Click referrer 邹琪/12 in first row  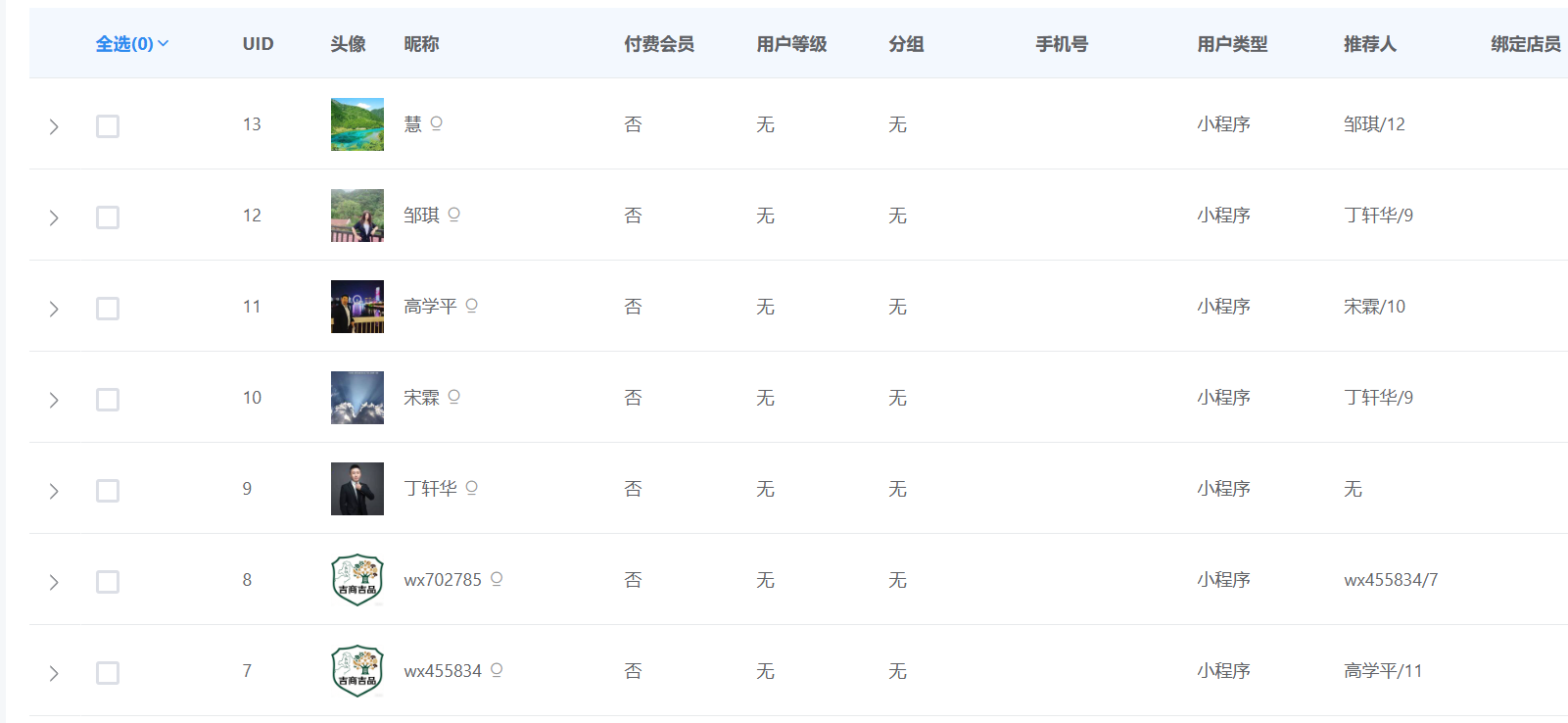pos(1374,124)
